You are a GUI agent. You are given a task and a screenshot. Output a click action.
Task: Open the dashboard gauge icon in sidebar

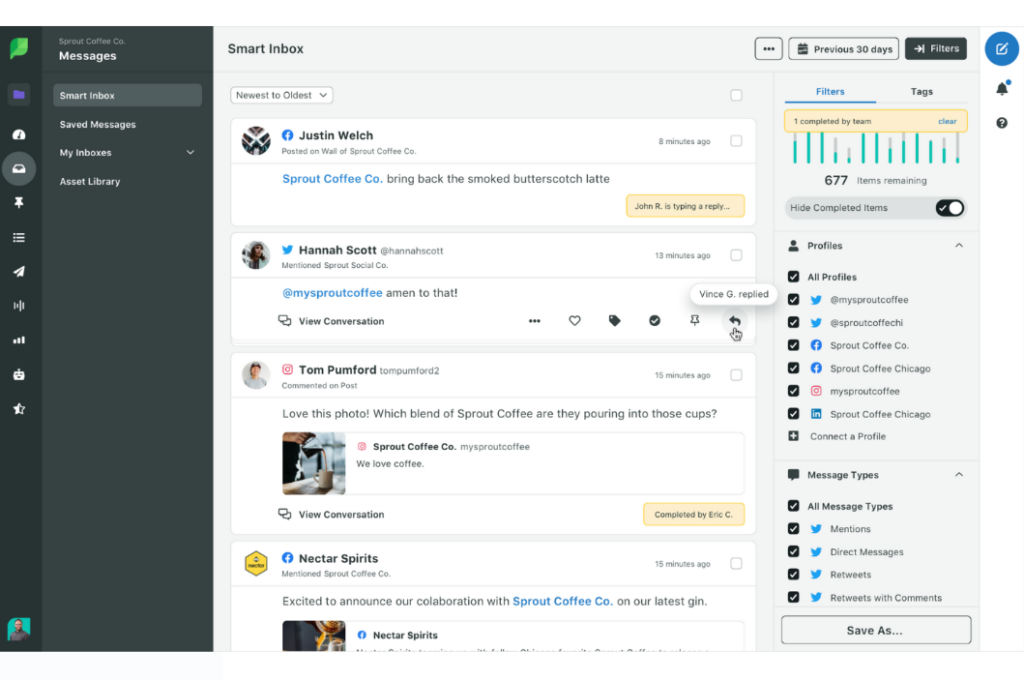pos(19,135)
